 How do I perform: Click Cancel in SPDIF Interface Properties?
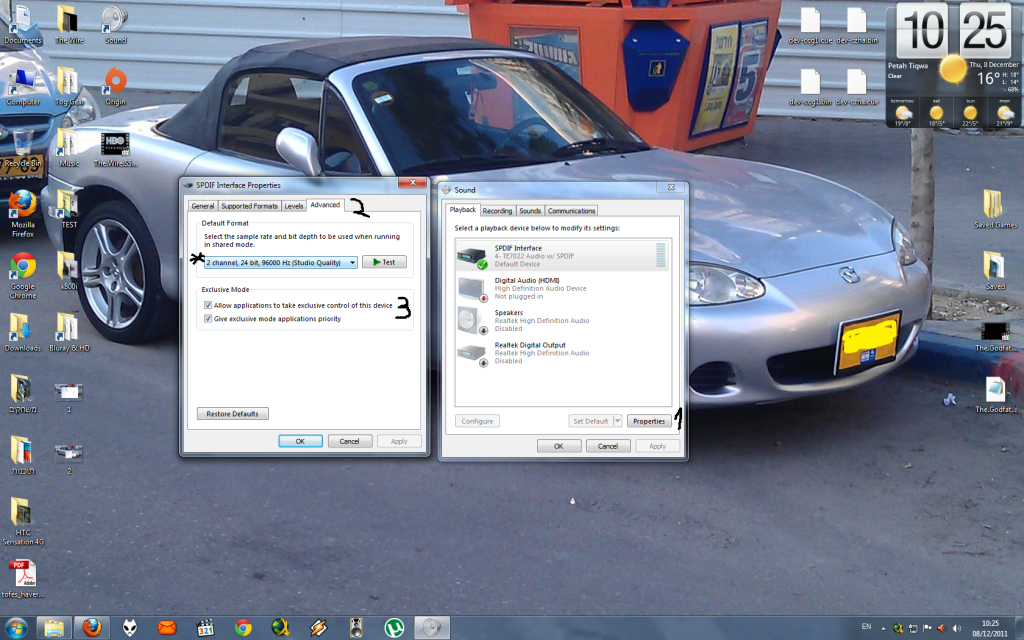349,441
